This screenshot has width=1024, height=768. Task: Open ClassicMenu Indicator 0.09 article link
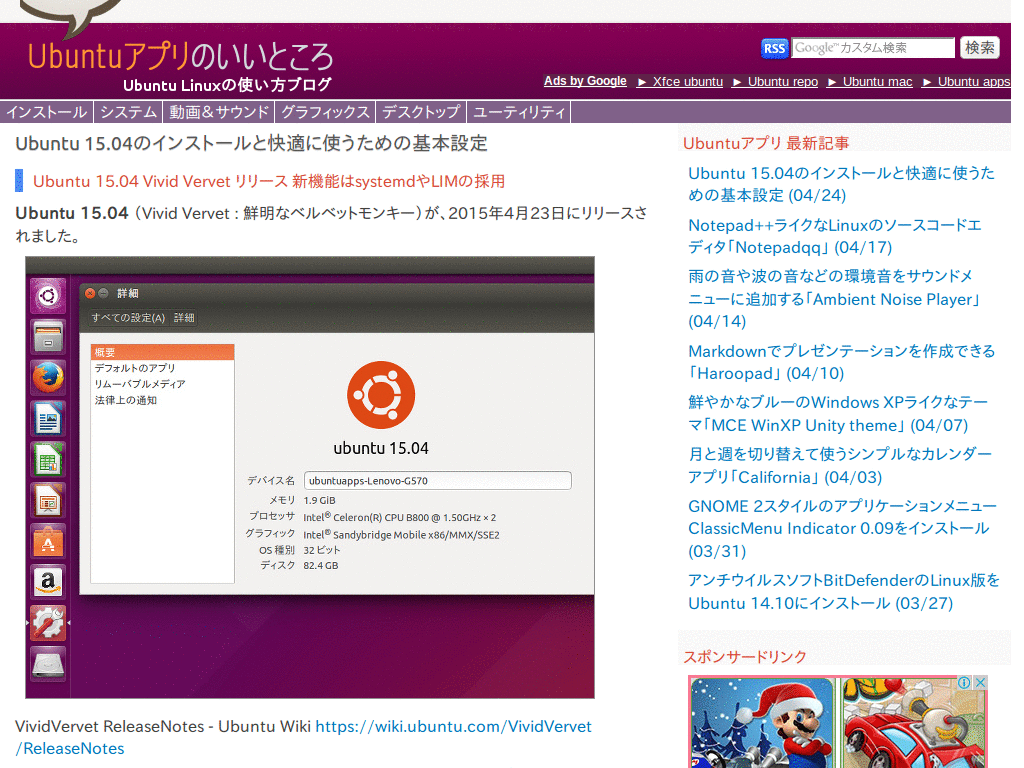[842, 528]
